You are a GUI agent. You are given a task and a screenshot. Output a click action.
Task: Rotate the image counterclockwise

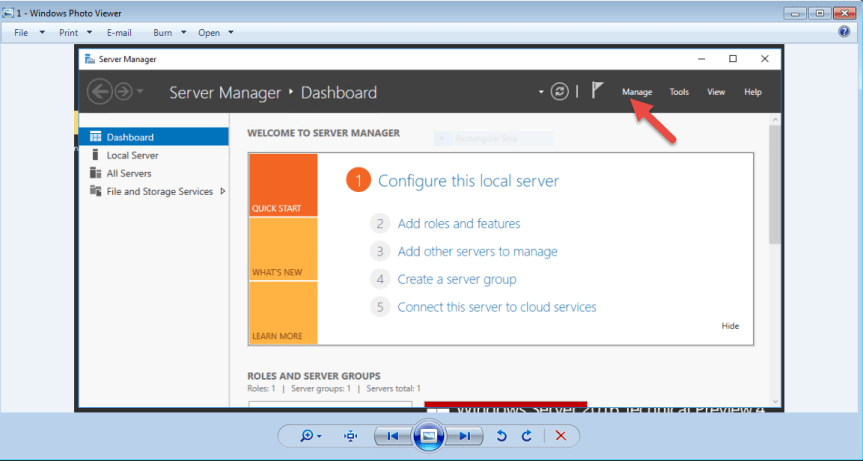(x=502, y=436)
